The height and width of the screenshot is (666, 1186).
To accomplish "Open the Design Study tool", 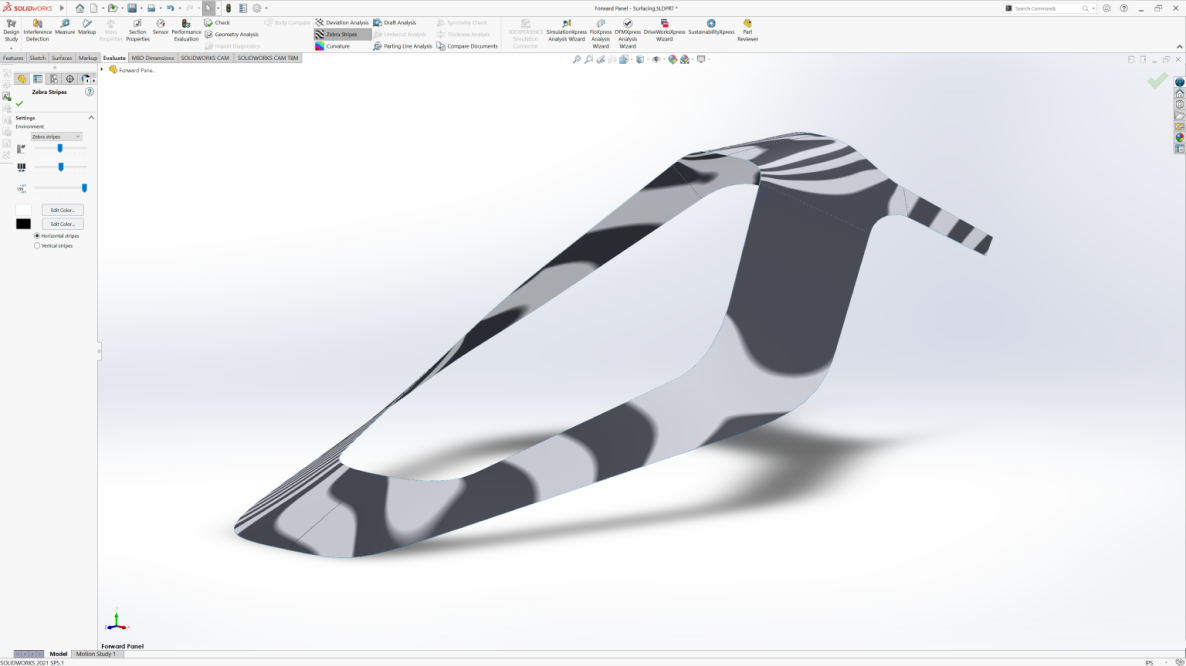I will tap(11, 30).
